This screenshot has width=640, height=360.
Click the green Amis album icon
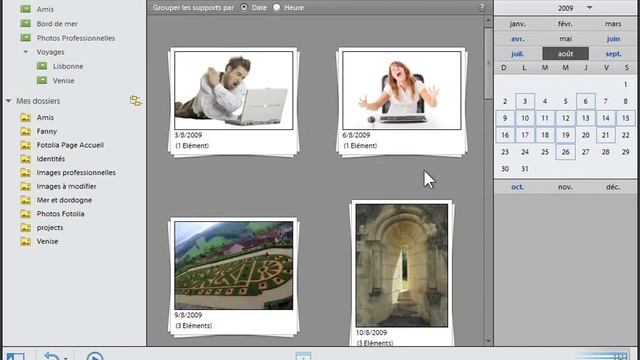(25, 9)
